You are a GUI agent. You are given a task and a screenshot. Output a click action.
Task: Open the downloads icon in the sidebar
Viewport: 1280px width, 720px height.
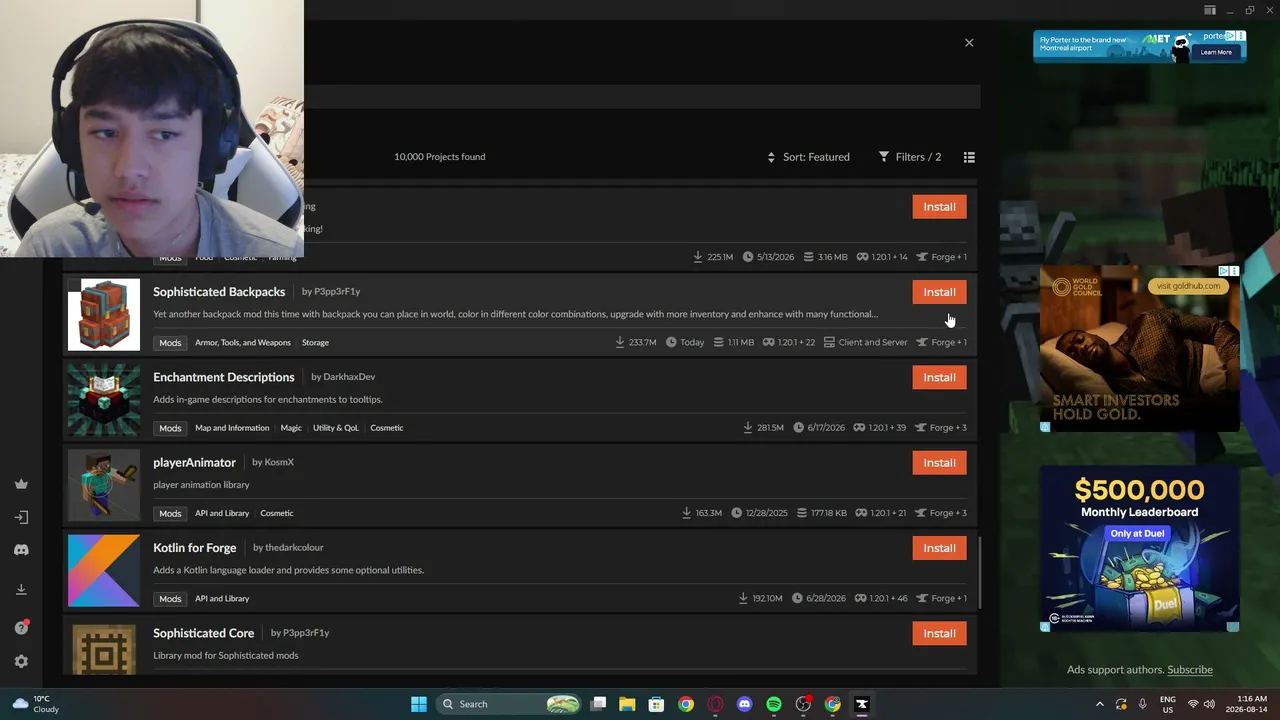(21, 590)
